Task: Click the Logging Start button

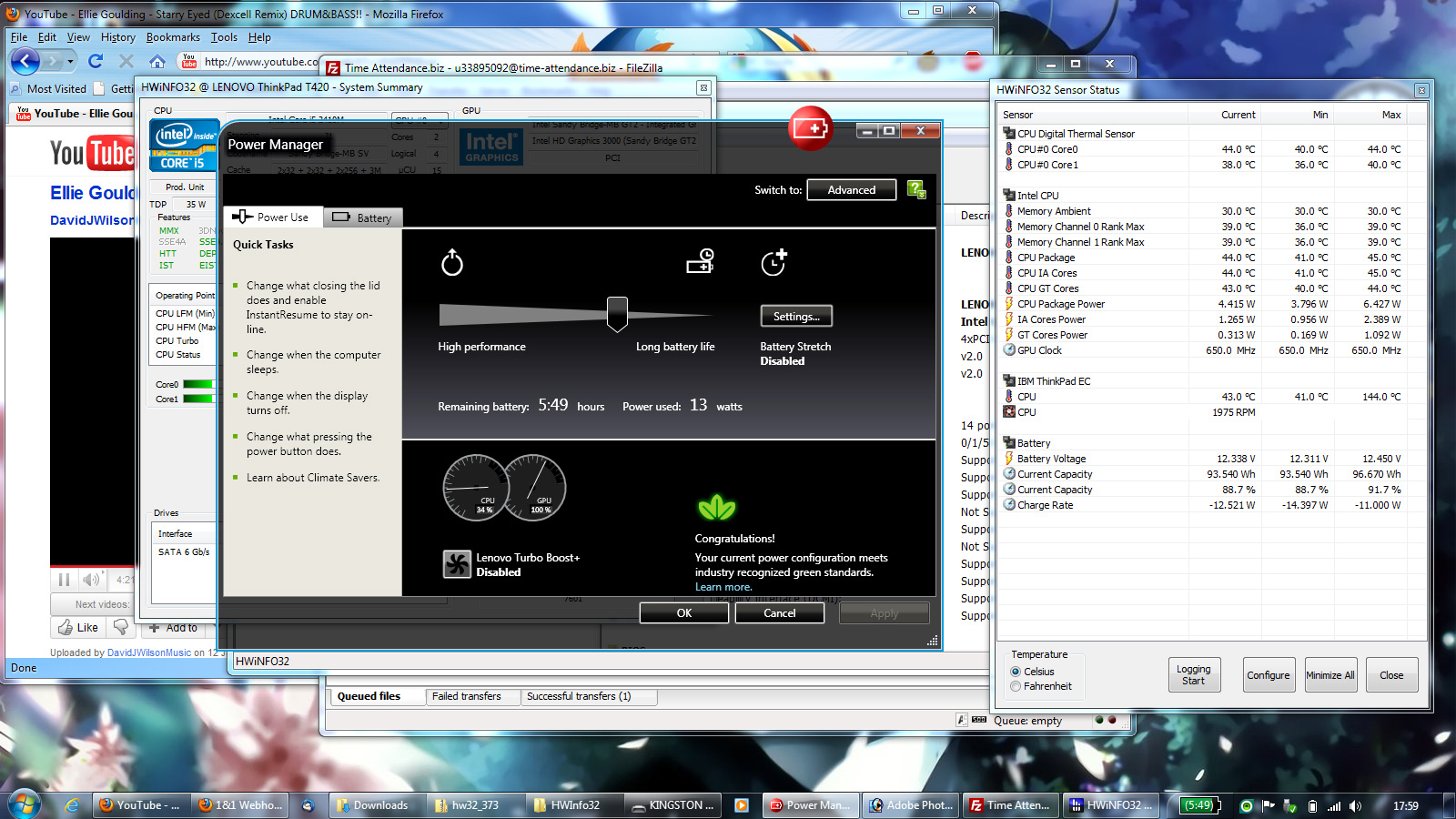Action: 1193,675
